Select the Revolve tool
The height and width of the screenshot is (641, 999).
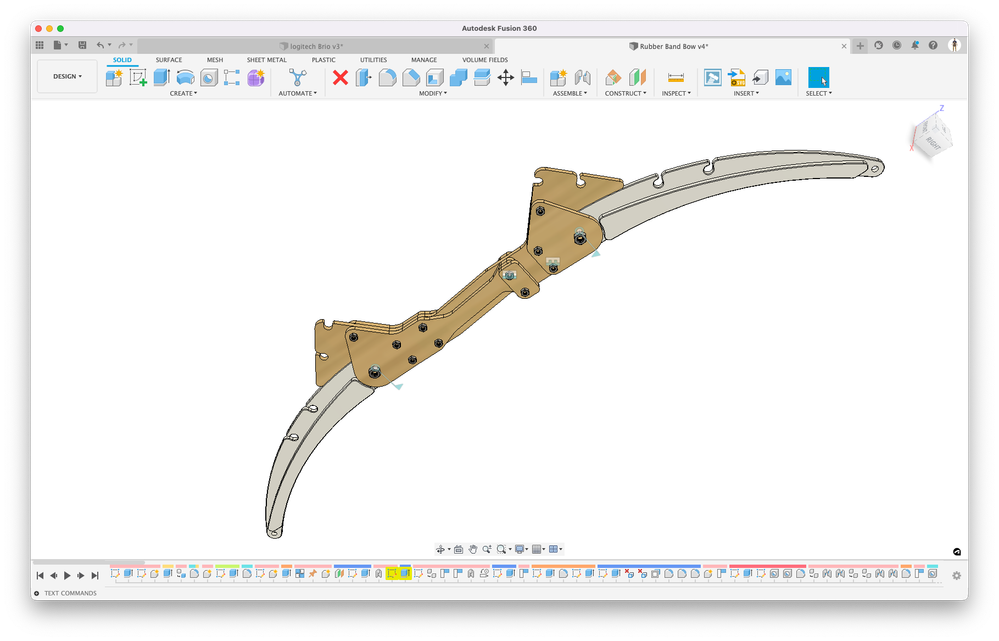185,78
